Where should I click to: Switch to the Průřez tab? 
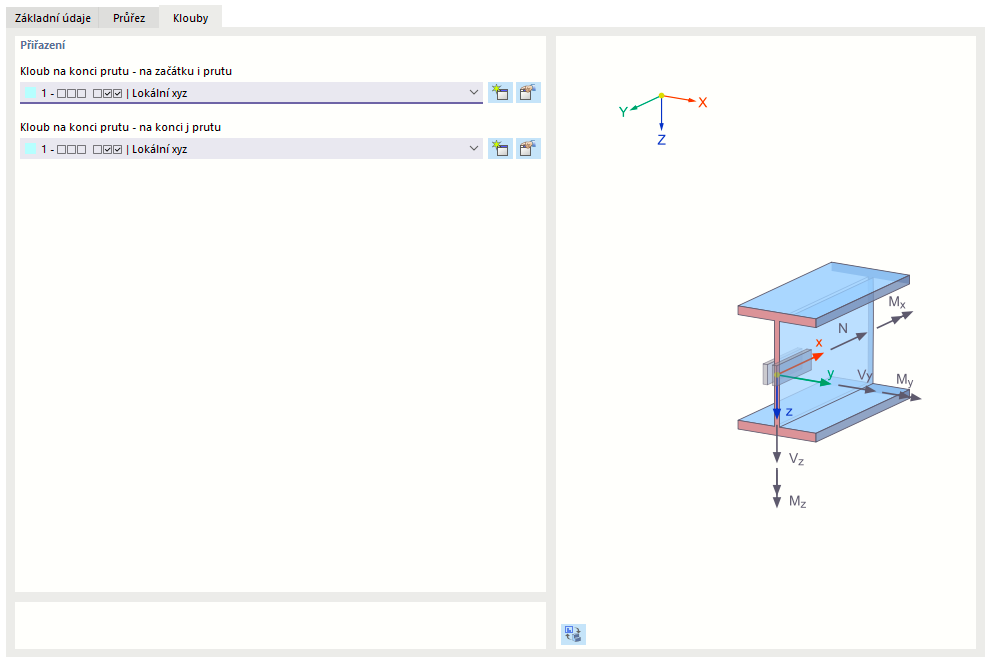coord(129,18)
